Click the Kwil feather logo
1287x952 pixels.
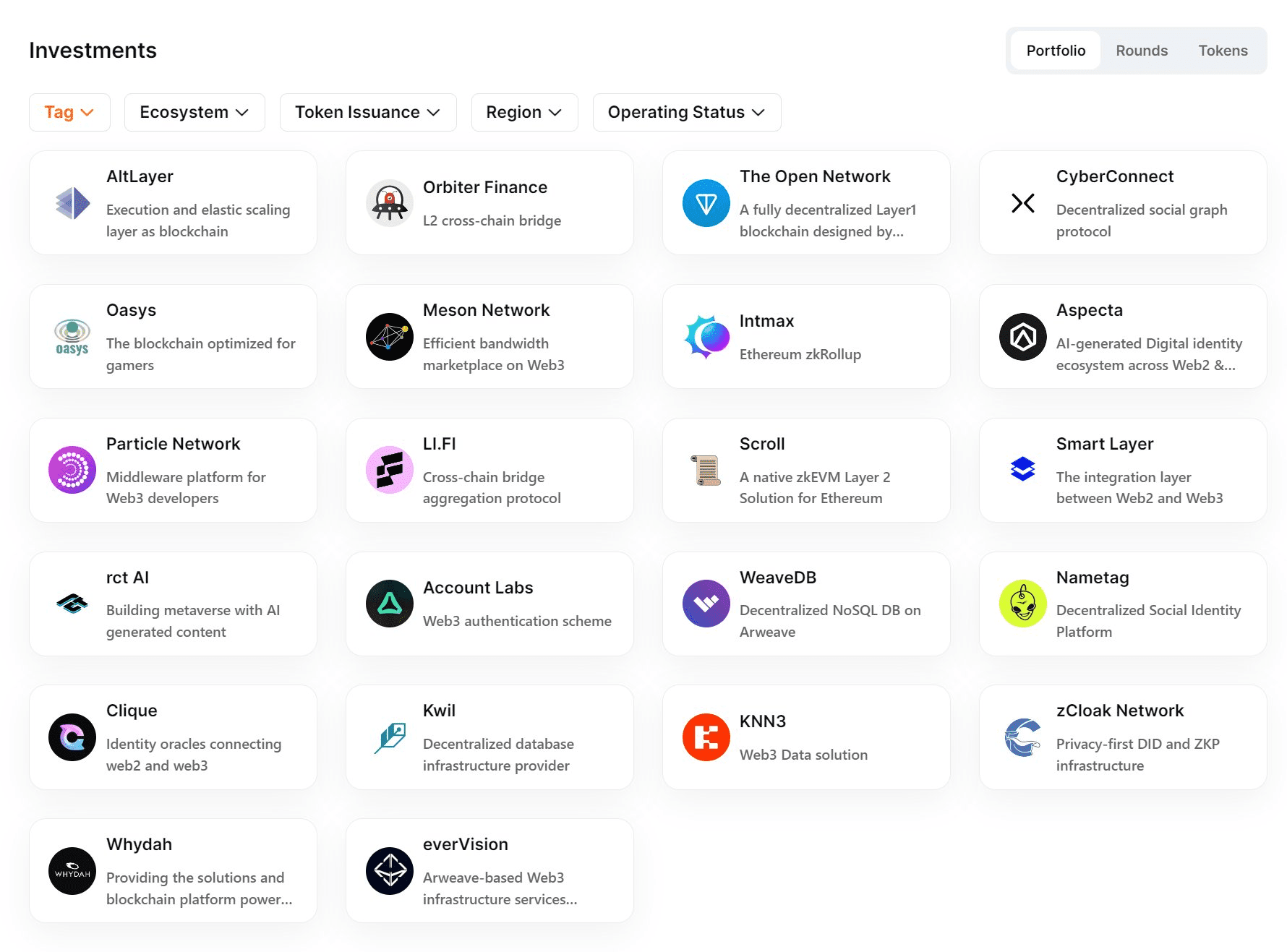[x=390, y=737]
